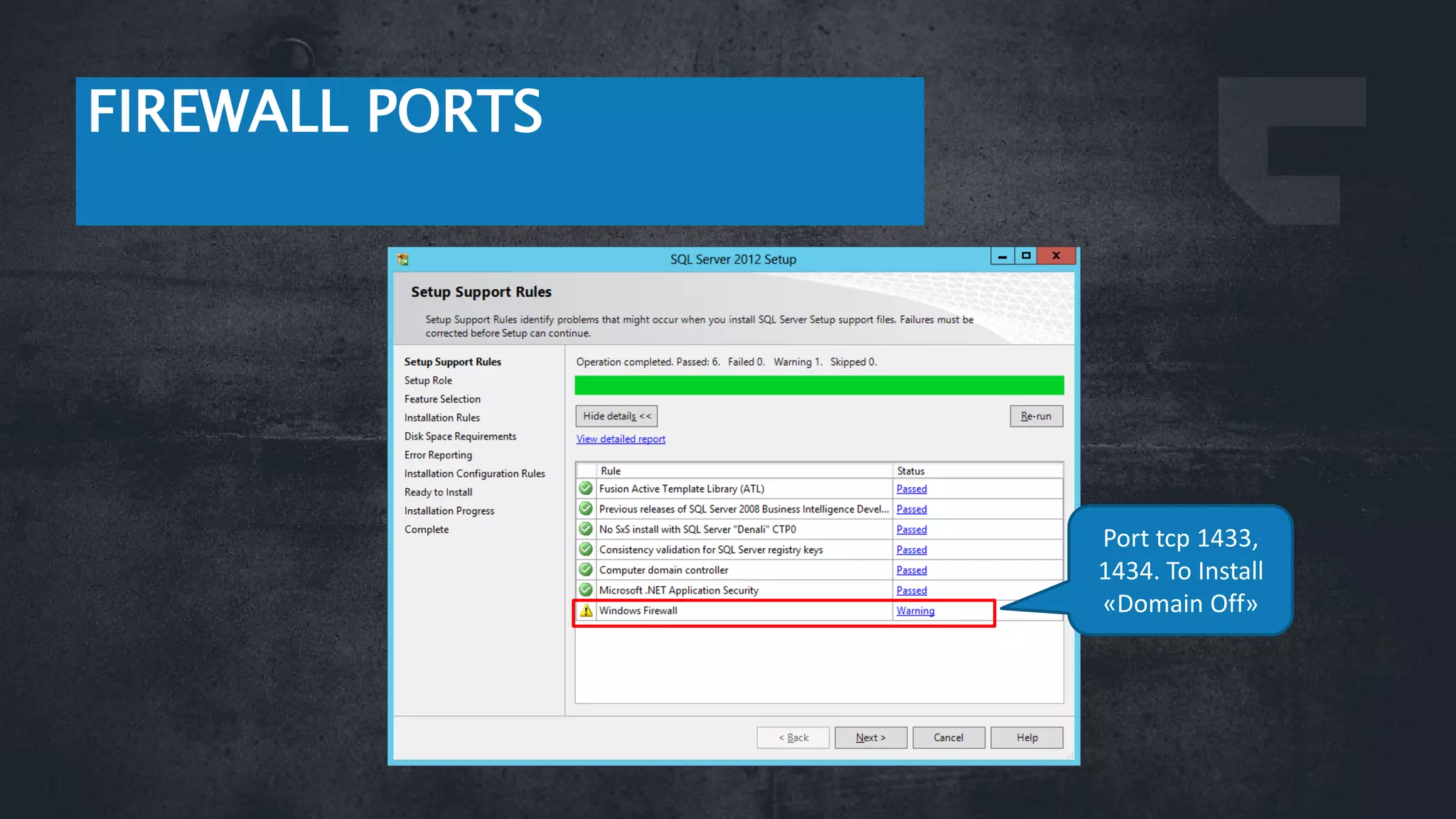Cancel the SQL Server setup

coord(948,738)
